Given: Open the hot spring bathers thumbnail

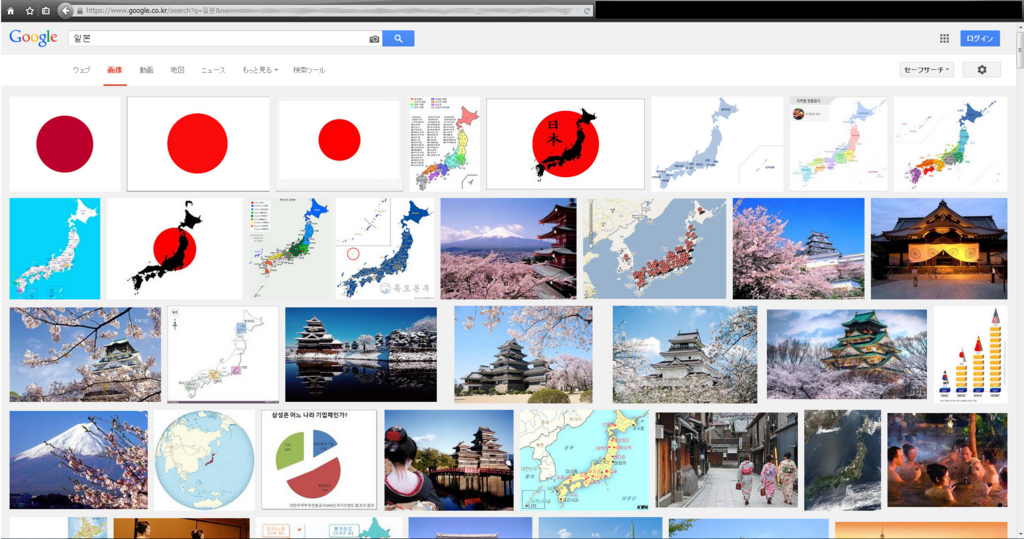Looking at the screenshot, I should coord(947,460).
